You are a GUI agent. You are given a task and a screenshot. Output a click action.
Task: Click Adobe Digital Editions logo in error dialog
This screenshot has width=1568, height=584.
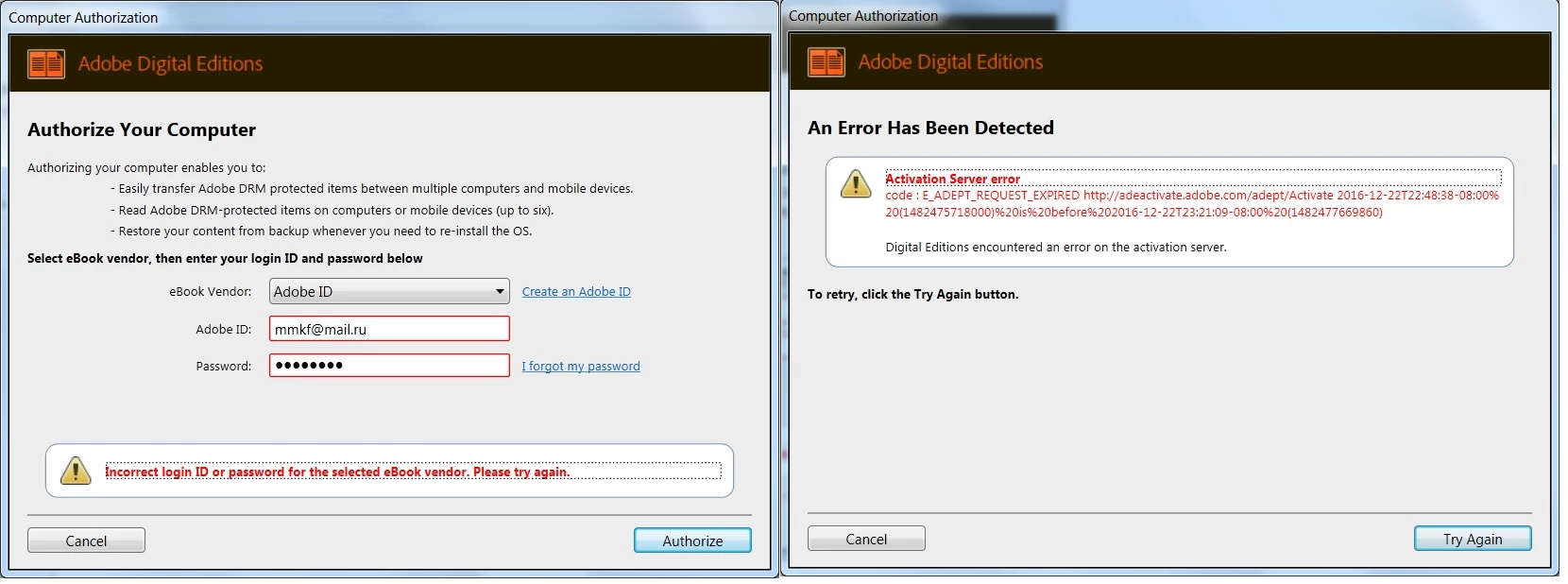[x=827, y=62]
